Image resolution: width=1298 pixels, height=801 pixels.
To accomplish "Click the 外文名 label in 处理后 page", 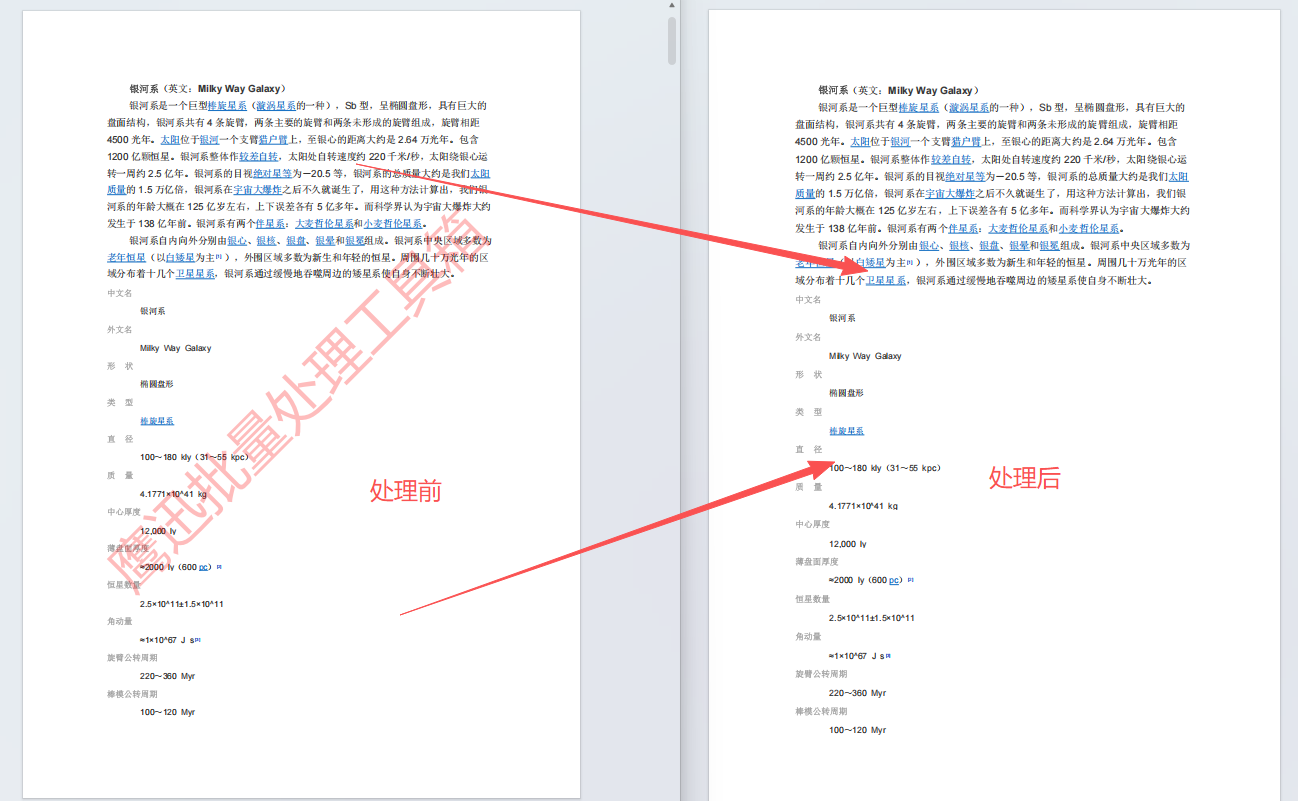I will pyautogui.click(x=808, y=337).
